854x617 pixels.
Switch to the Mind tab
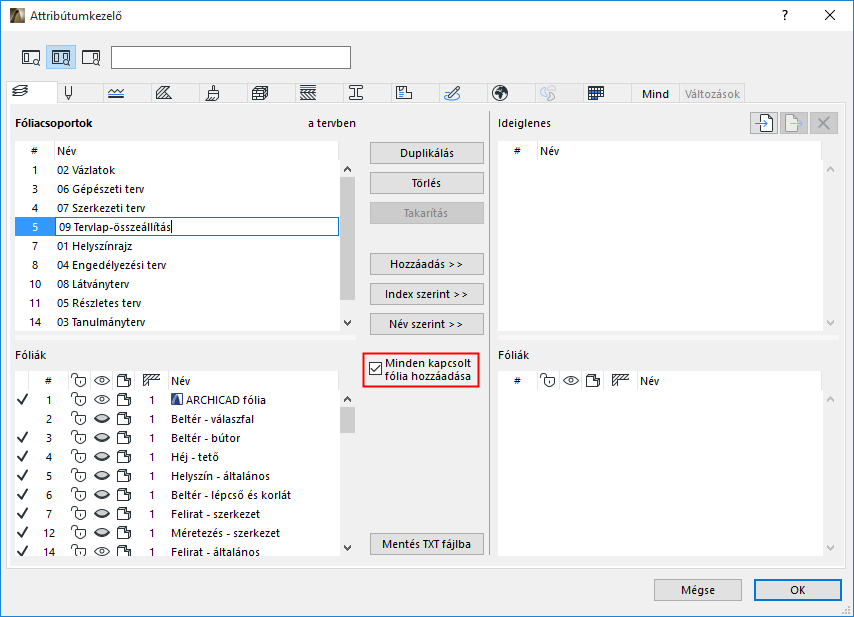[655, 94]
